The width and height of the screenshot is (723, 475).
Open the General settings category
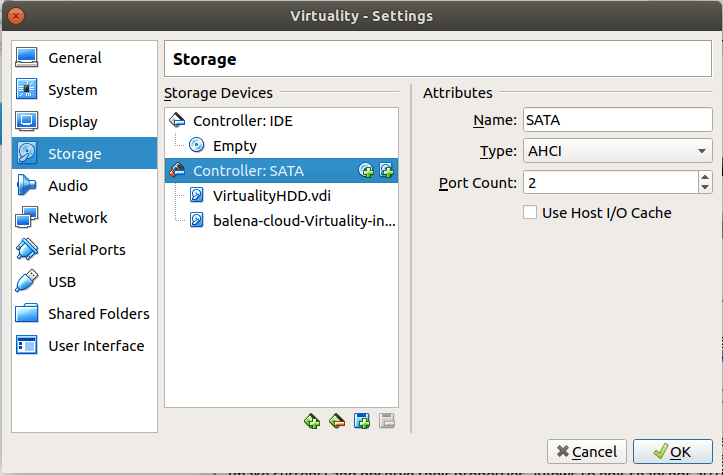(84, 58)
